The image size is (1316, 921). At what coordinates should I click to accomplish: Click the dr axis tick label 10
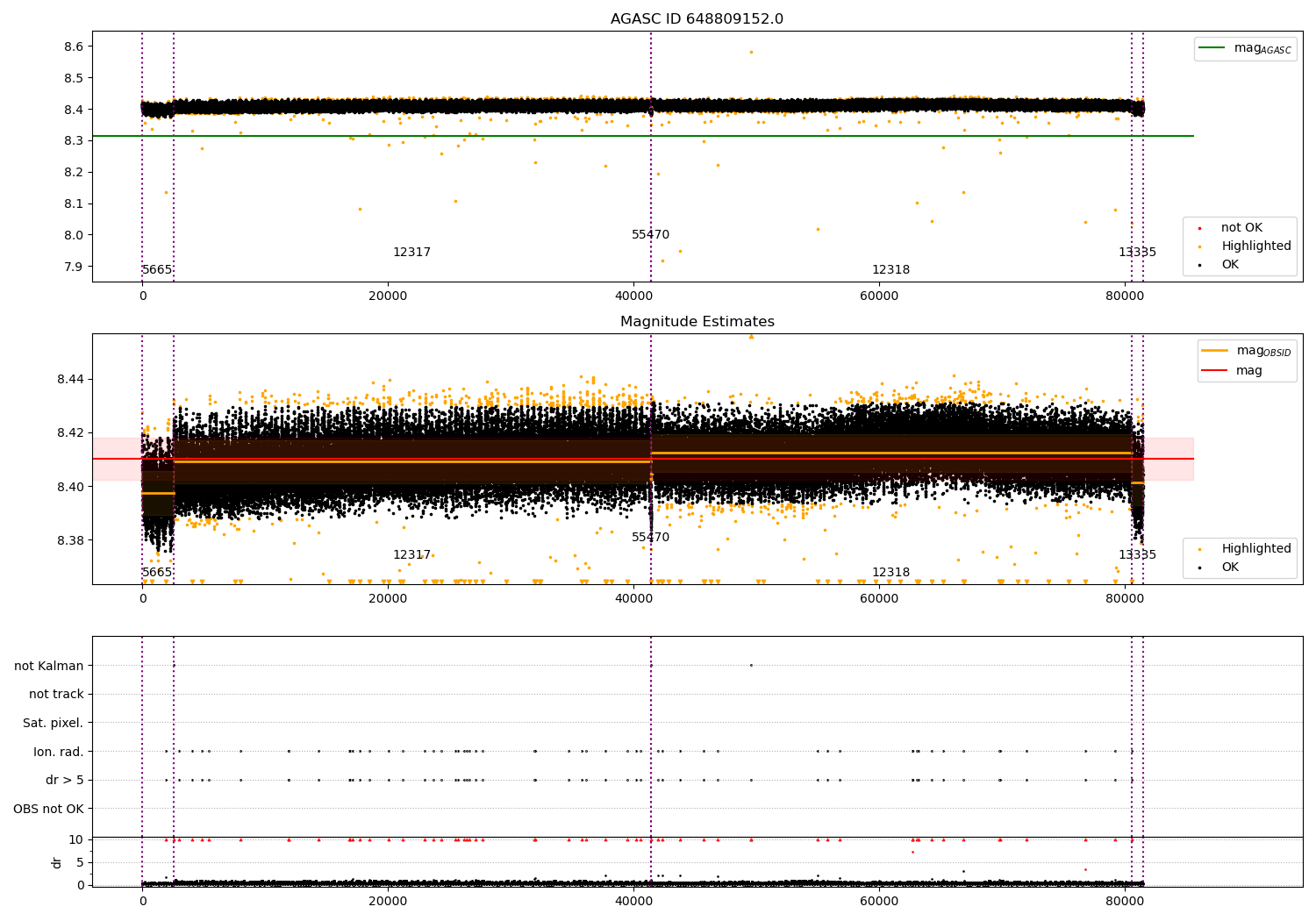click(x=76, y=840)
